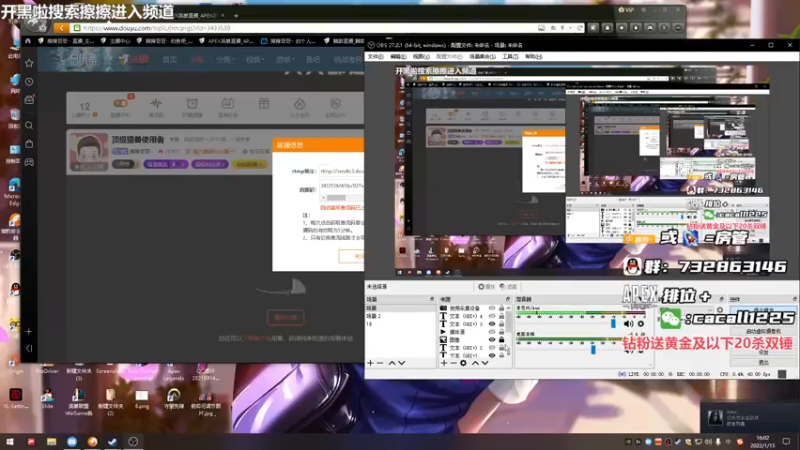Click the rtmp地址 field in the dialog
Viewport: 800px width, 450px height.
click(x=342, y=171)
